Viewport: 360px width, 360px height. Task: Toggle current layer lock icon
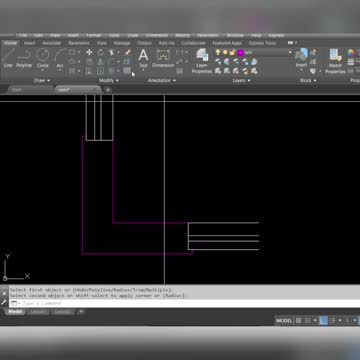tap(232, 52)
